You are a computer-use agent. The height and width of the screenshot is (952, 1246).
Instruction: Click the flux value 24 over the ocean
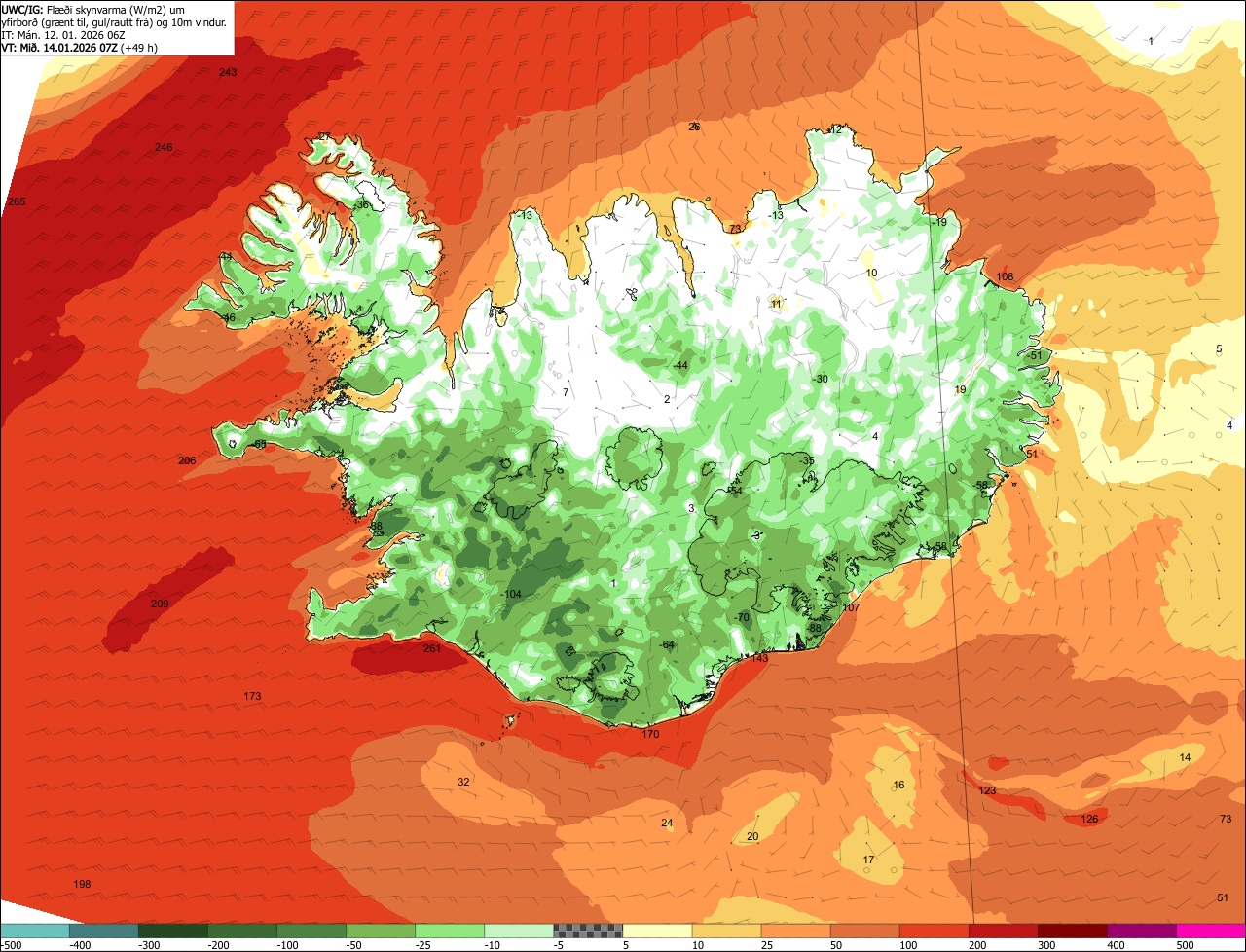pyautogui.click(x=667, y=823)
